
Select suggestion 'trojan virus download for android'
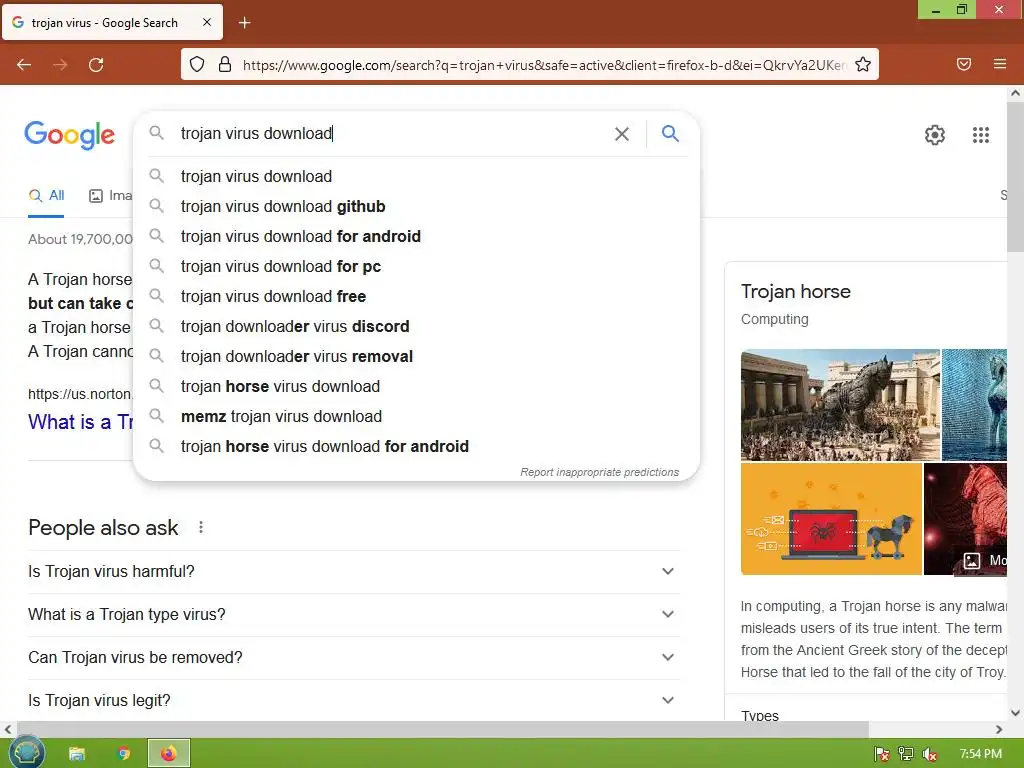tap(417, 236)
